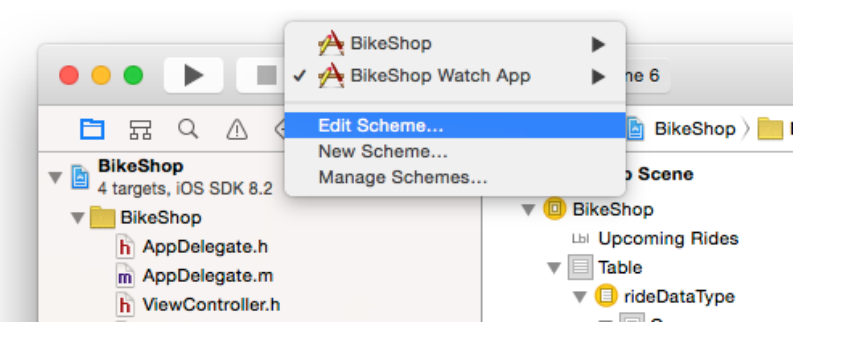Image resolution: width=844 pixels, height=362 pixels.
Task: Select Upcoming Rides label in outline
Action: 668,238
